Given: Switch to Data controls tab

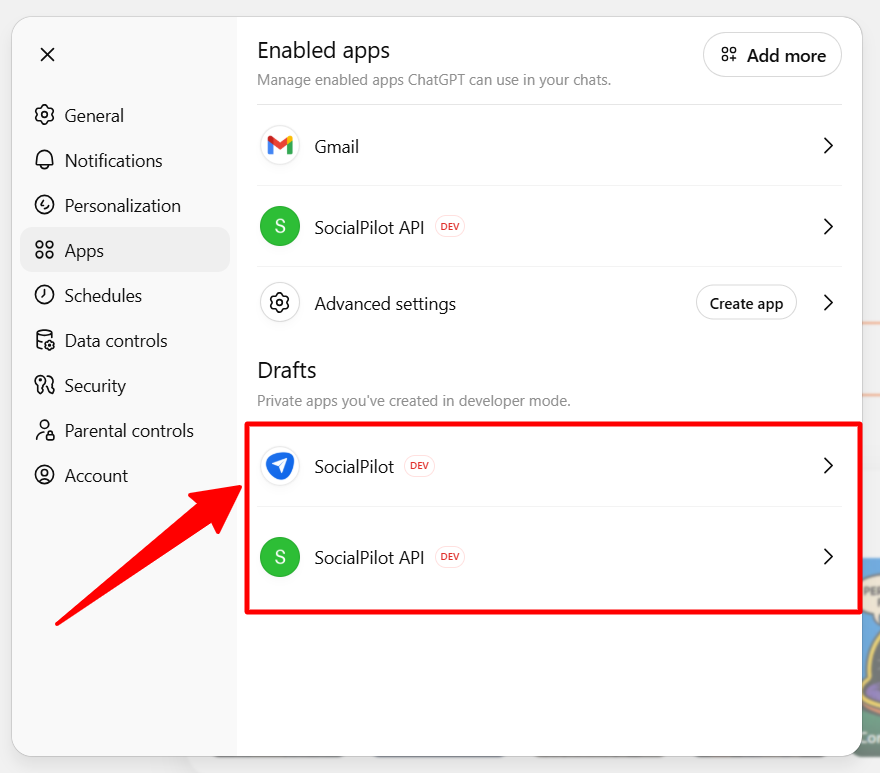Looking at the screenshot, I should click(x=125, y=340).
